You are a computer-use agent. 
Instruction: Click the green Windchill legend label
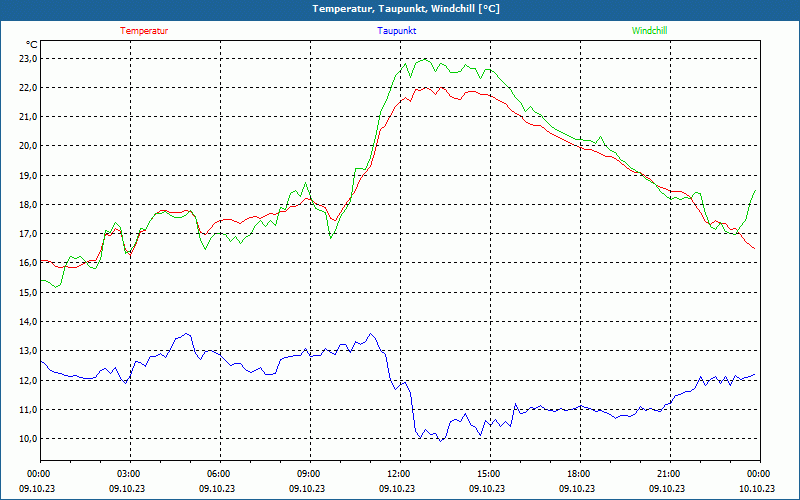pyautogui.click(x=649, y=31)
